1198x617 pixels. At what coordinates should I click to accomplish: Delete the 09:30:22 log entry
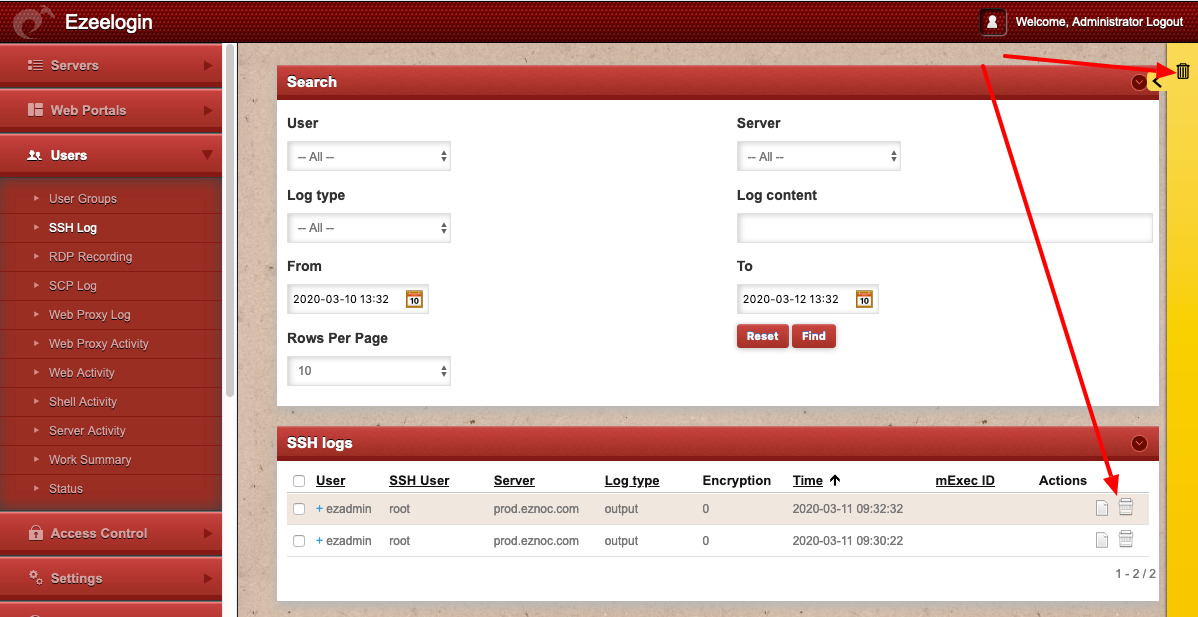(x=1125, y=539)
